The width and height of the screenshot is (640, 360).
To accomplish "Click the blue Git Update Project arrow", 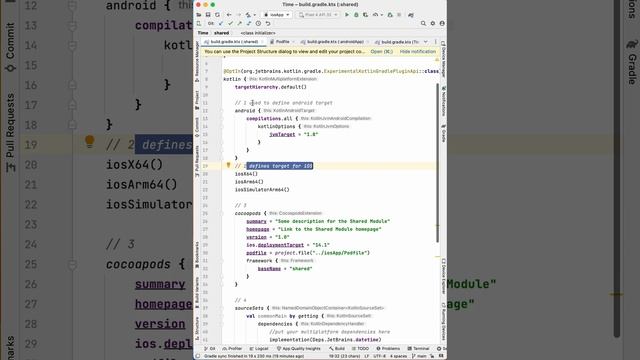I will [x=221, y=24].
